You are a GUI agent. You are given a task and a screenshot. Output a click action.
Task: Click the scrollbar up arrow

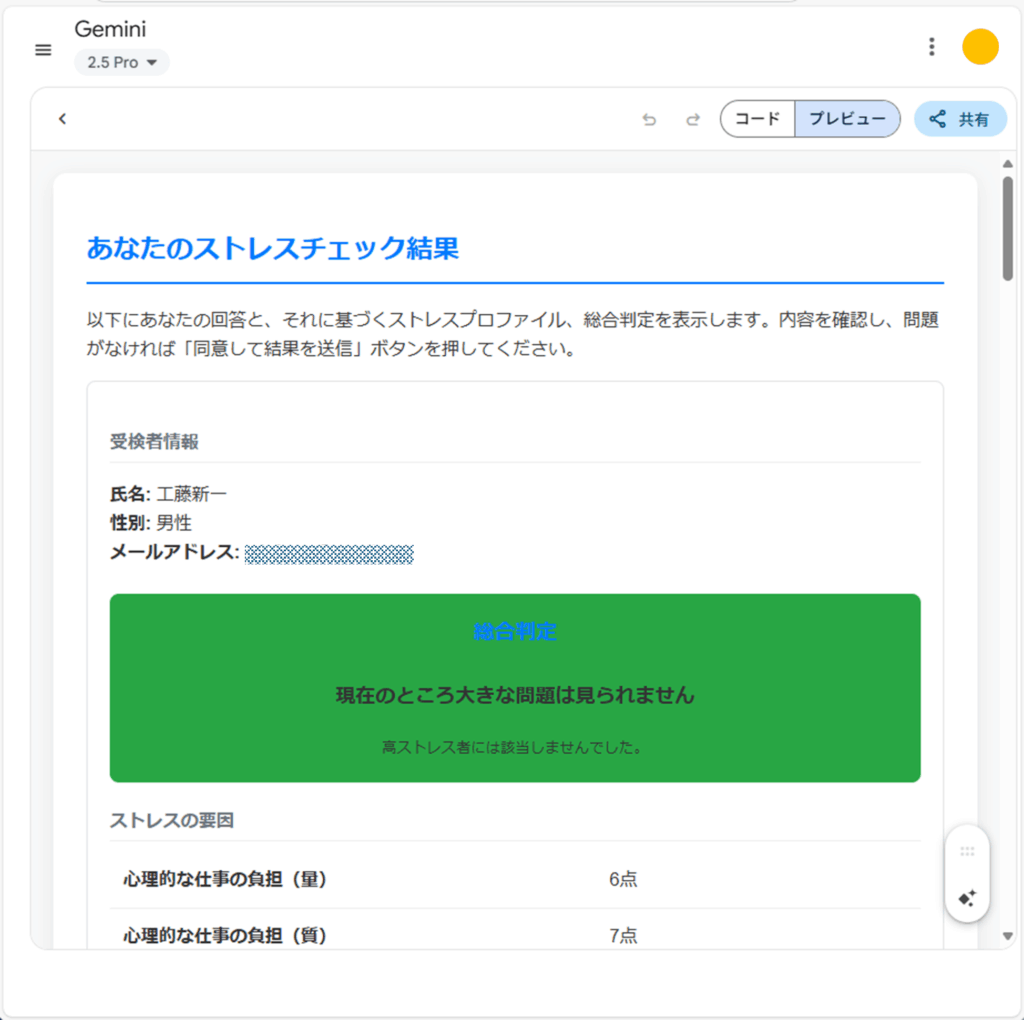1008,164
